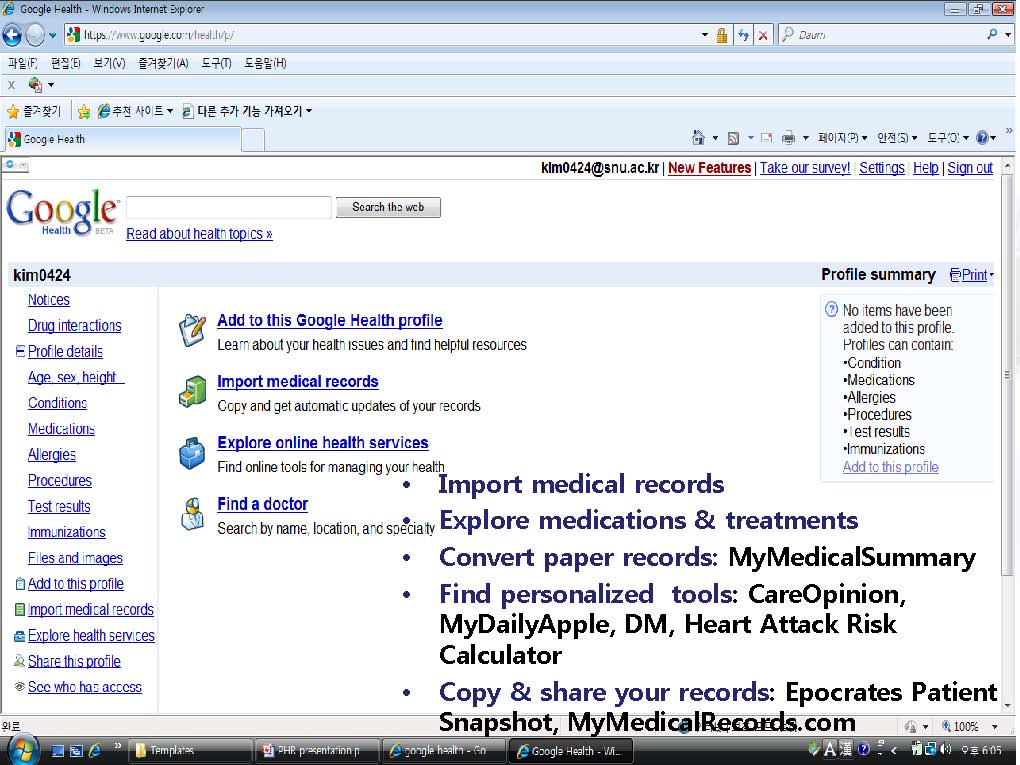Open the Test results sidebar link

(59, 506)
